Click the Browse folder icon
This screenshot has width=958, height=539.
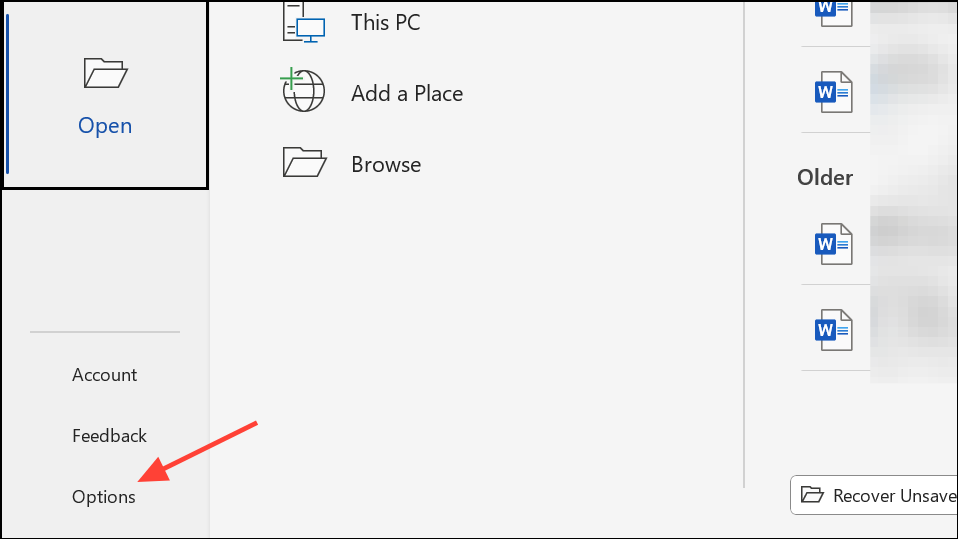click(304, 162)
